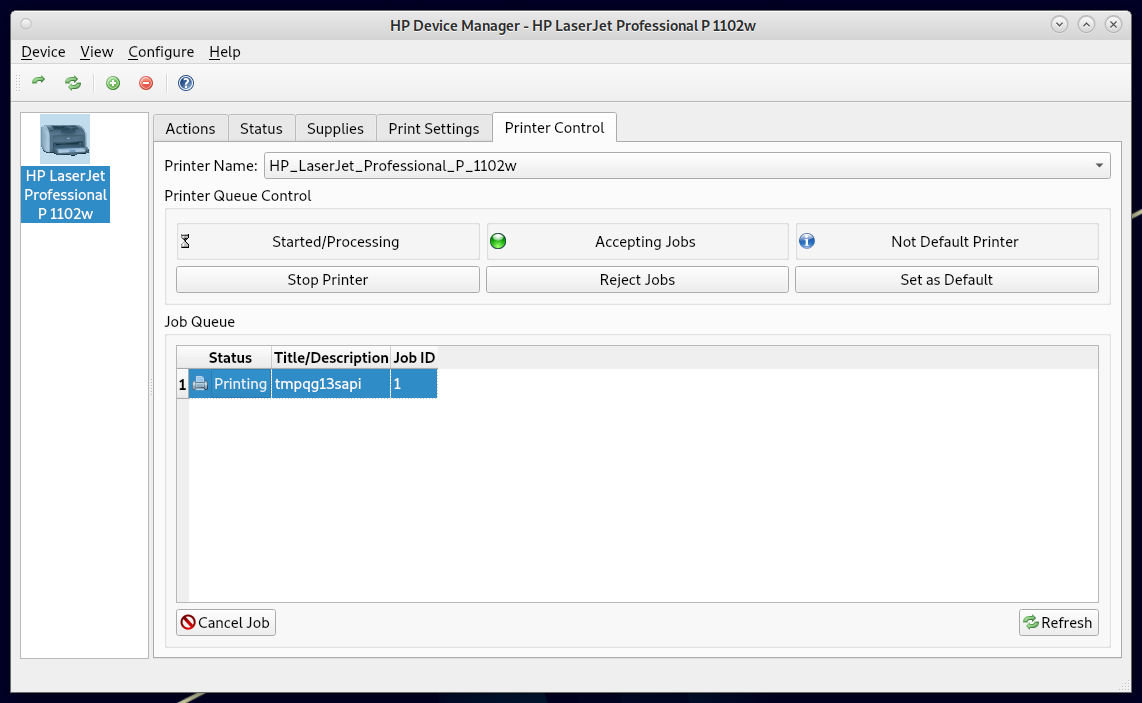
Task: Expand the Printer Name dropdown
Action: click(687, 165)
